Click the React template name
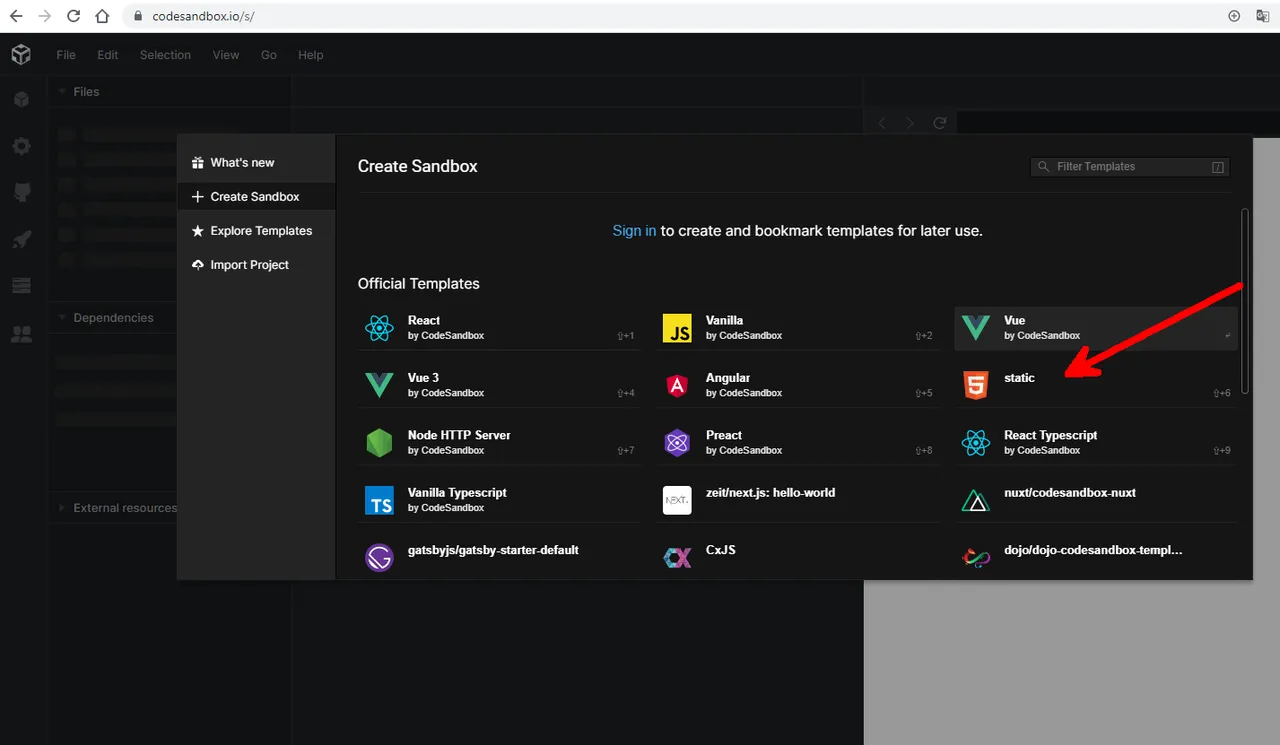 point(424,320)
